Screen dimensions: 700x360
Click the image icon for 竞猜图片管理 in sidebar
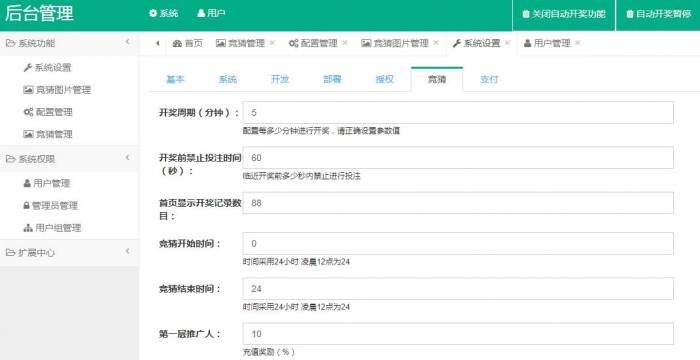click(28, 90)
